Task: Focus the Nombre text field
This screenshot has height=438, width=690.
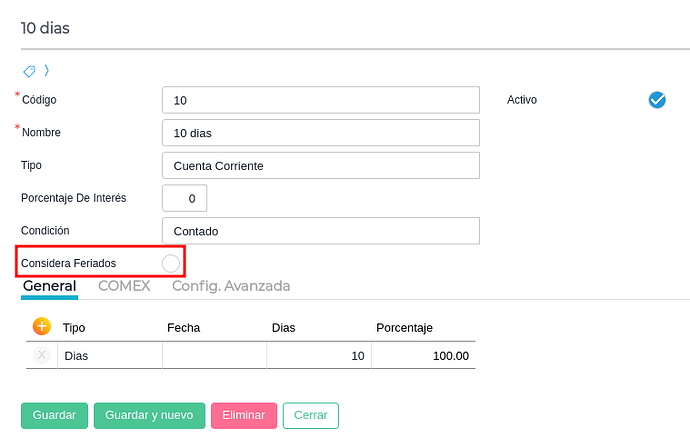Action: pos(320,133)
